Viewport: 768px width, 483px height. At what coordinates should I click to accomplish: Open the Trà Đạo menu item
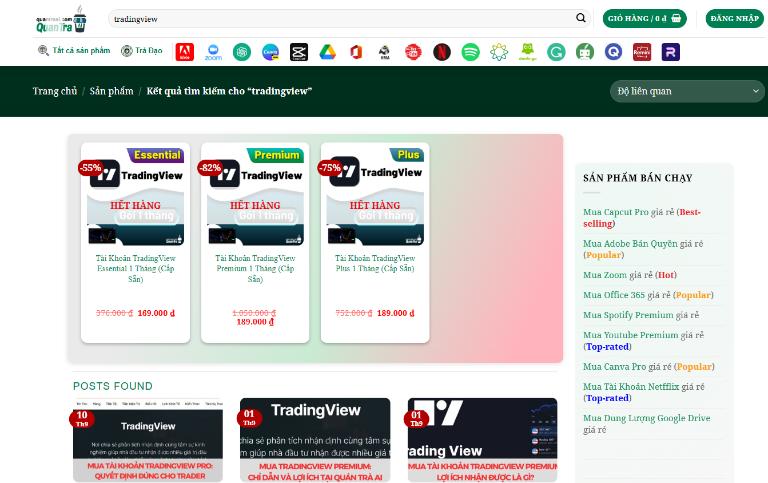pos(141,51)
